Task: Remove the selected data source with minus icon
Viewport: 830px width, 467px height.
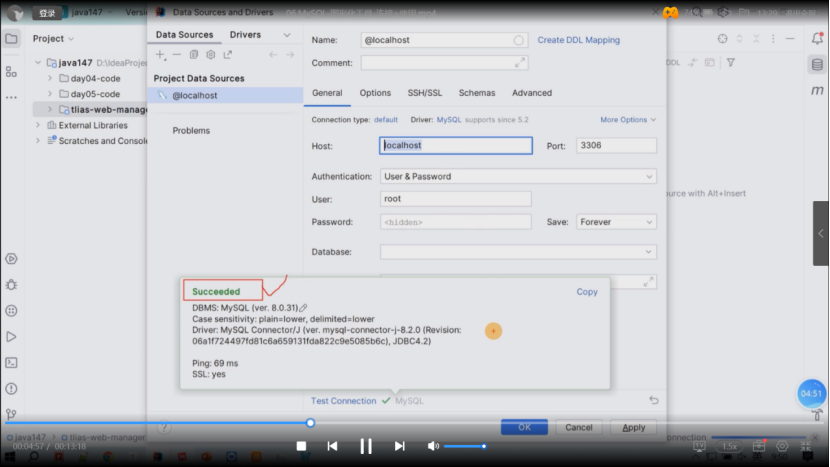Action: click(x=177, y=55)
